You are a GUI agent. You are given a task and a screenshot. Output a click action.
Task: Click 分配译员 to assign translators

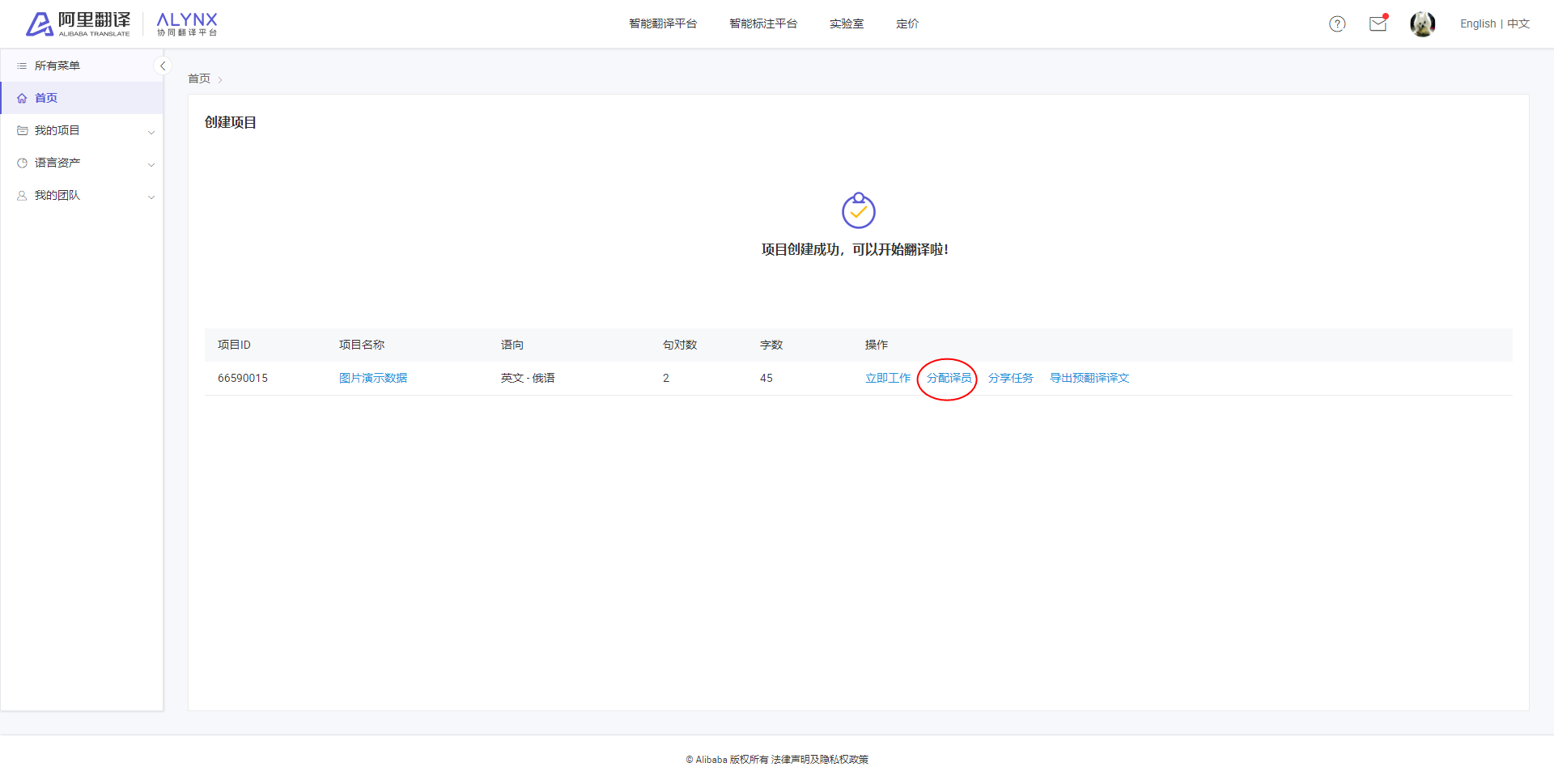point(949,378)
